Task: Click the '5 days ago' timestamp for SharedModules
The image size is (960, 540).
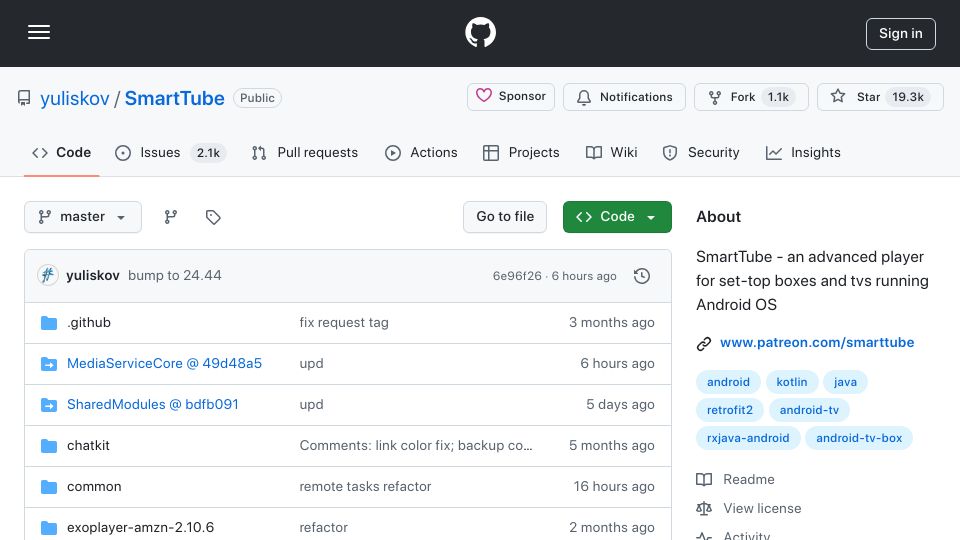Action: coord(620,405)
